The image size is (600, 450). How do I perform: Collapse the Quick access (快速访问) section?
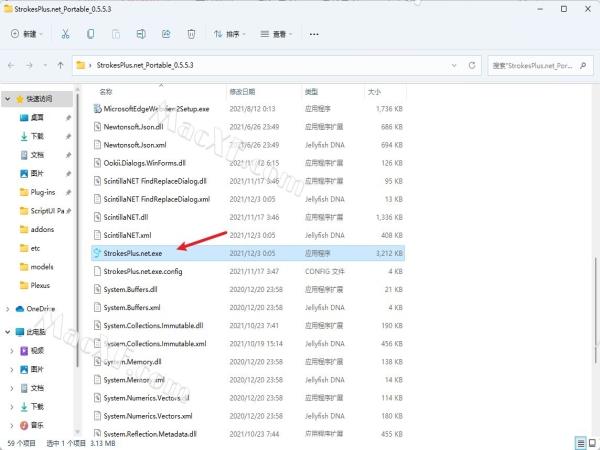[x=7, y=99]
